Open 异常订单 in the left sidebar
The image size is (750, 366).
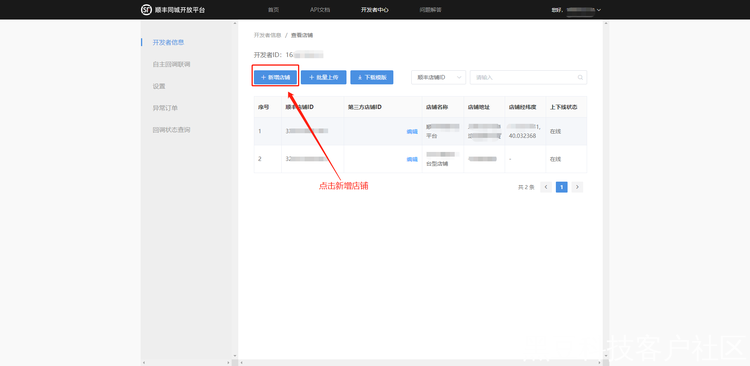pos(165,108)
